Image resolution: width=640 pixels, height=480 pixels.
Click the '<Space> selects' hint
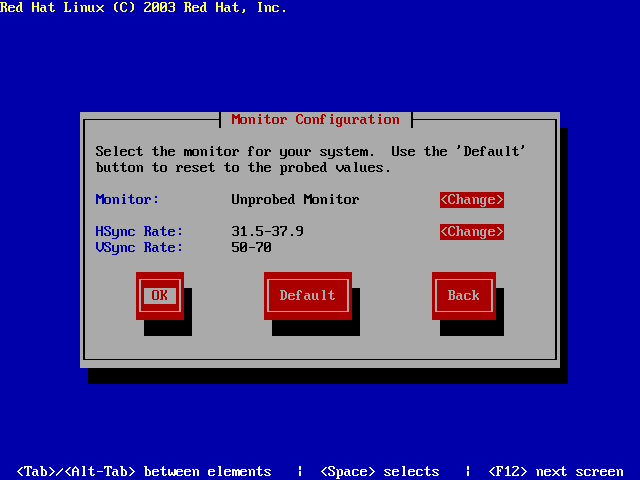click(x=380, y=472)
